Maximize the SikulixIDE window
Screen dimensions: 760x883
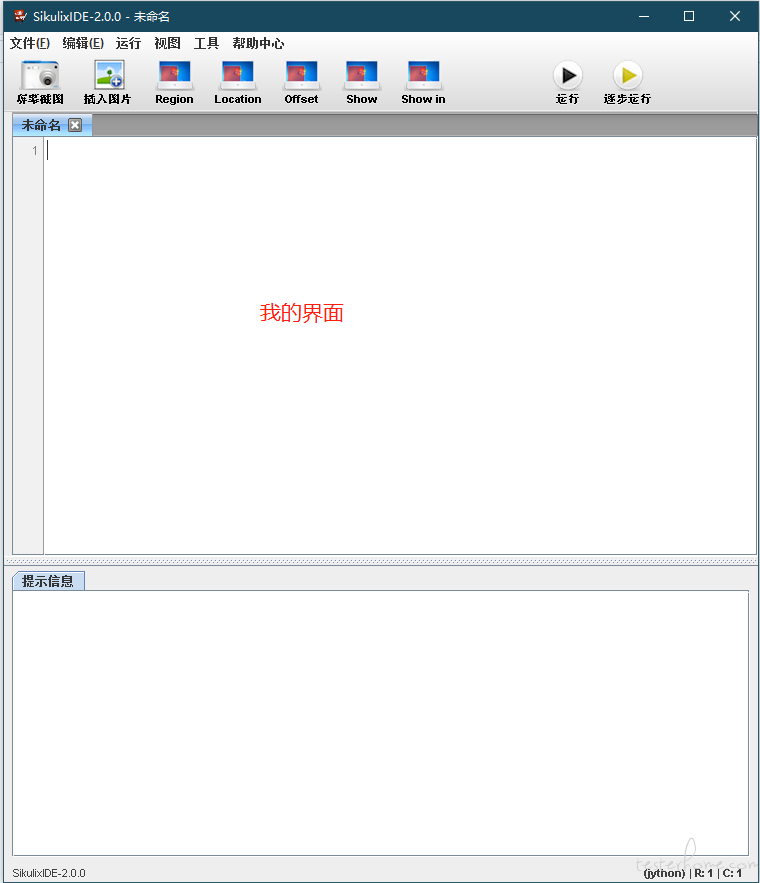pos(689,16)
